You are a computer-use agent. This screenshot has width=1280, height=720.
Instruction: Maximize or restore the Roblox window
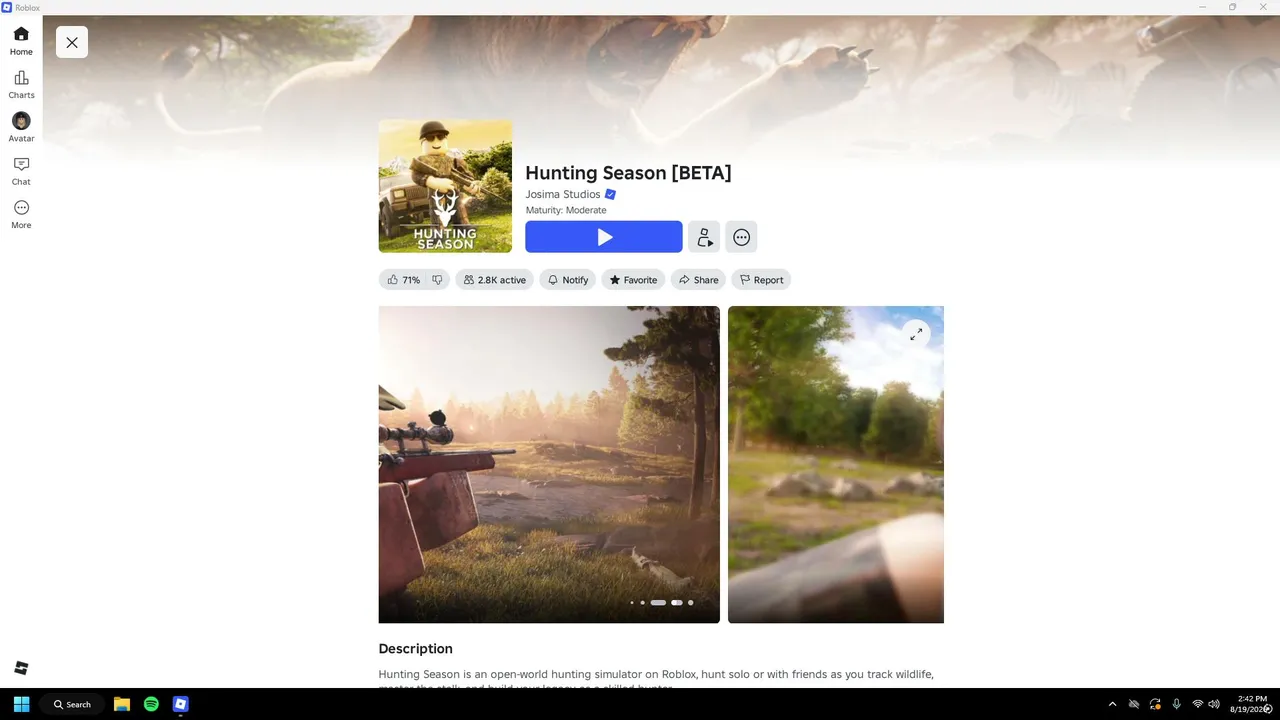tap(1233, 7)
